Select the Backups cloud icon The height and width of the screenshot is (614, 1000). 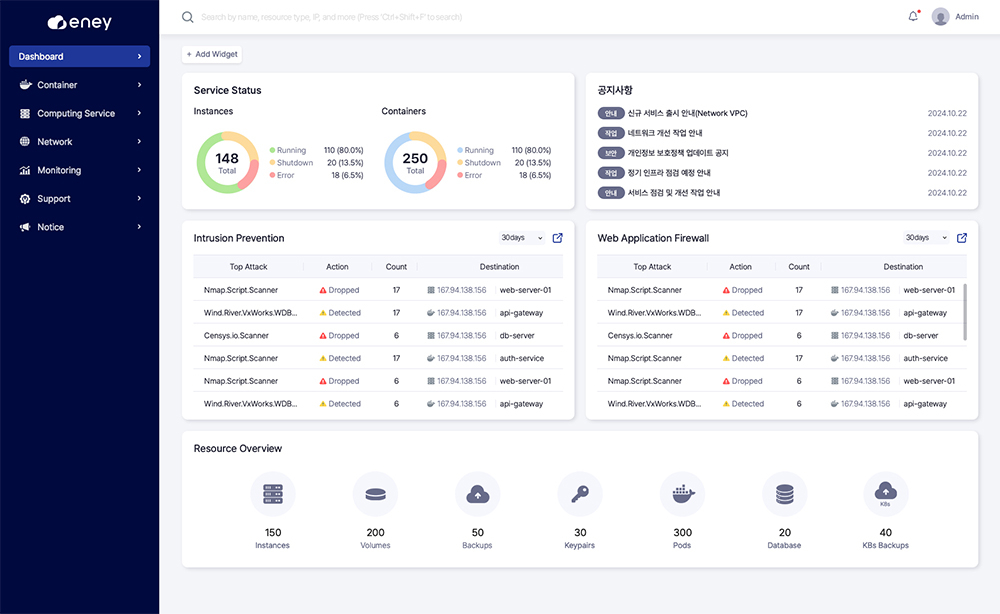478,494
